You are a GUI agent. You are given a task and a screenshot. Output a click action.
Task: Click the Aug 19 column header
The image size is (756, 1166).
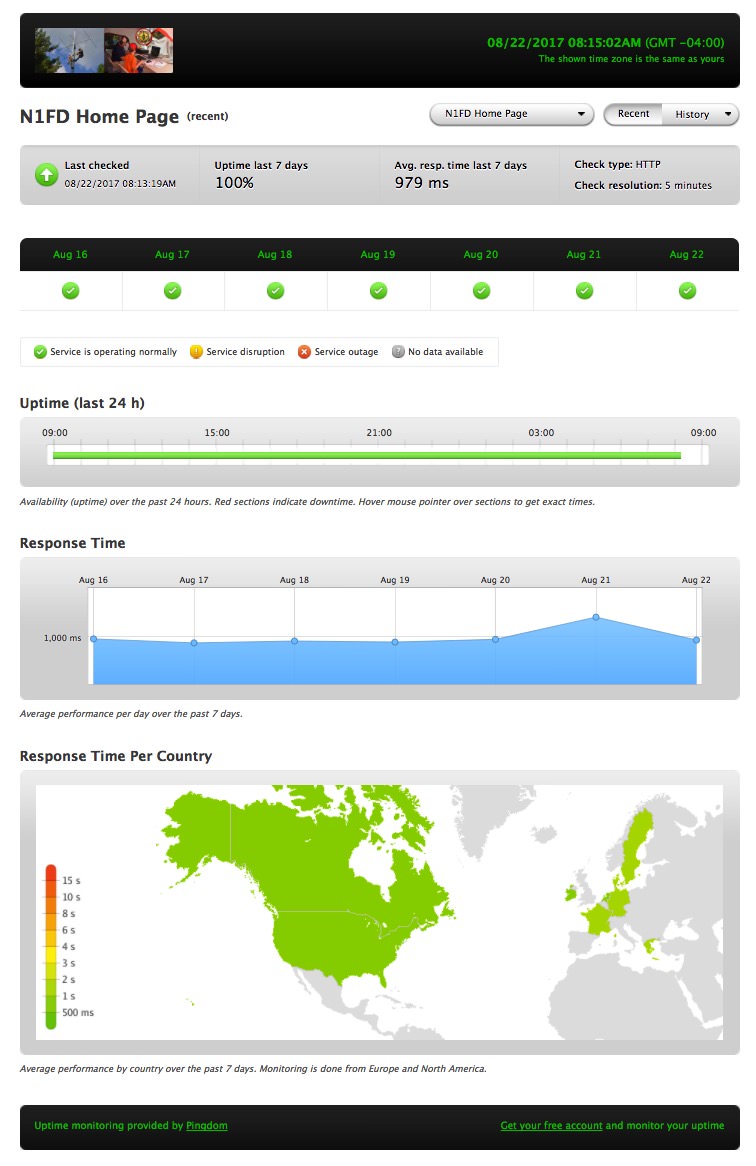378,254
